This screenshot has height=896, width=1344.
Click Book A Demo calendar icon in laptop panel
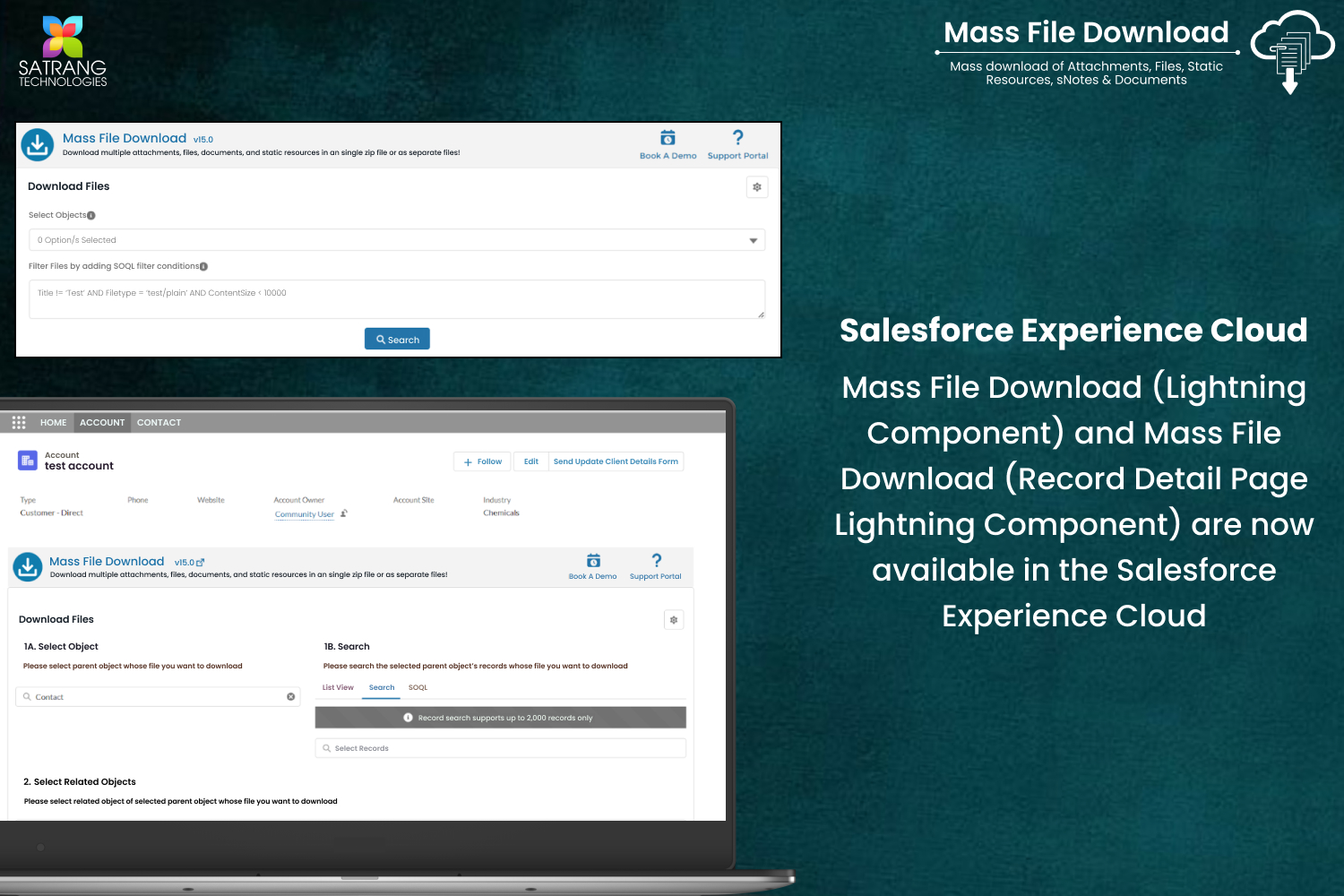pos(593,561)
